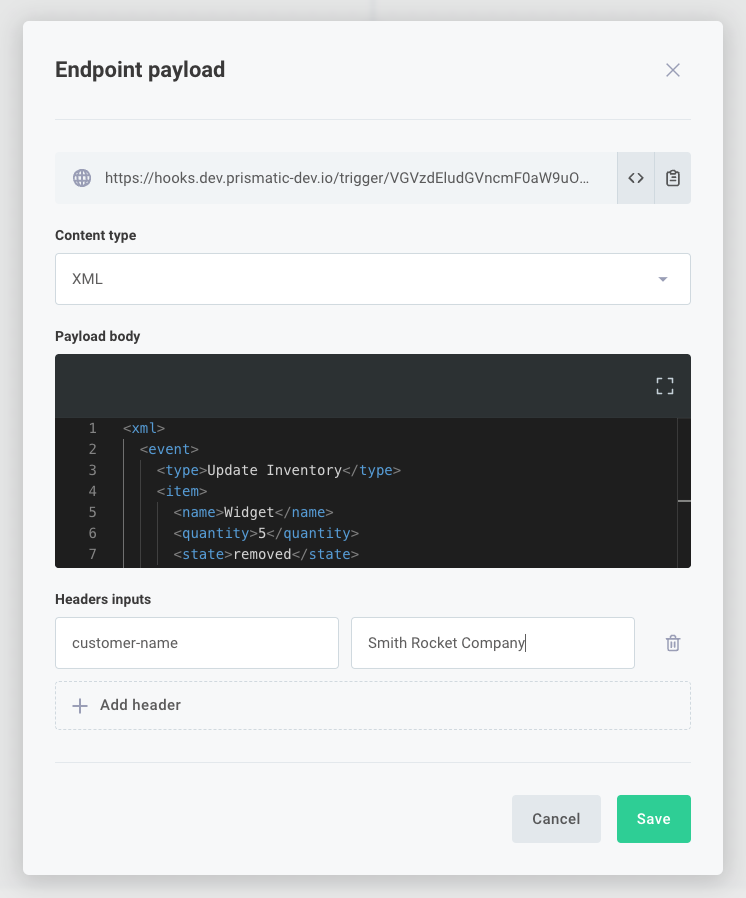Expand the payload editor to fullscreen
The image size is (746, 898).
tap(664, 385)
